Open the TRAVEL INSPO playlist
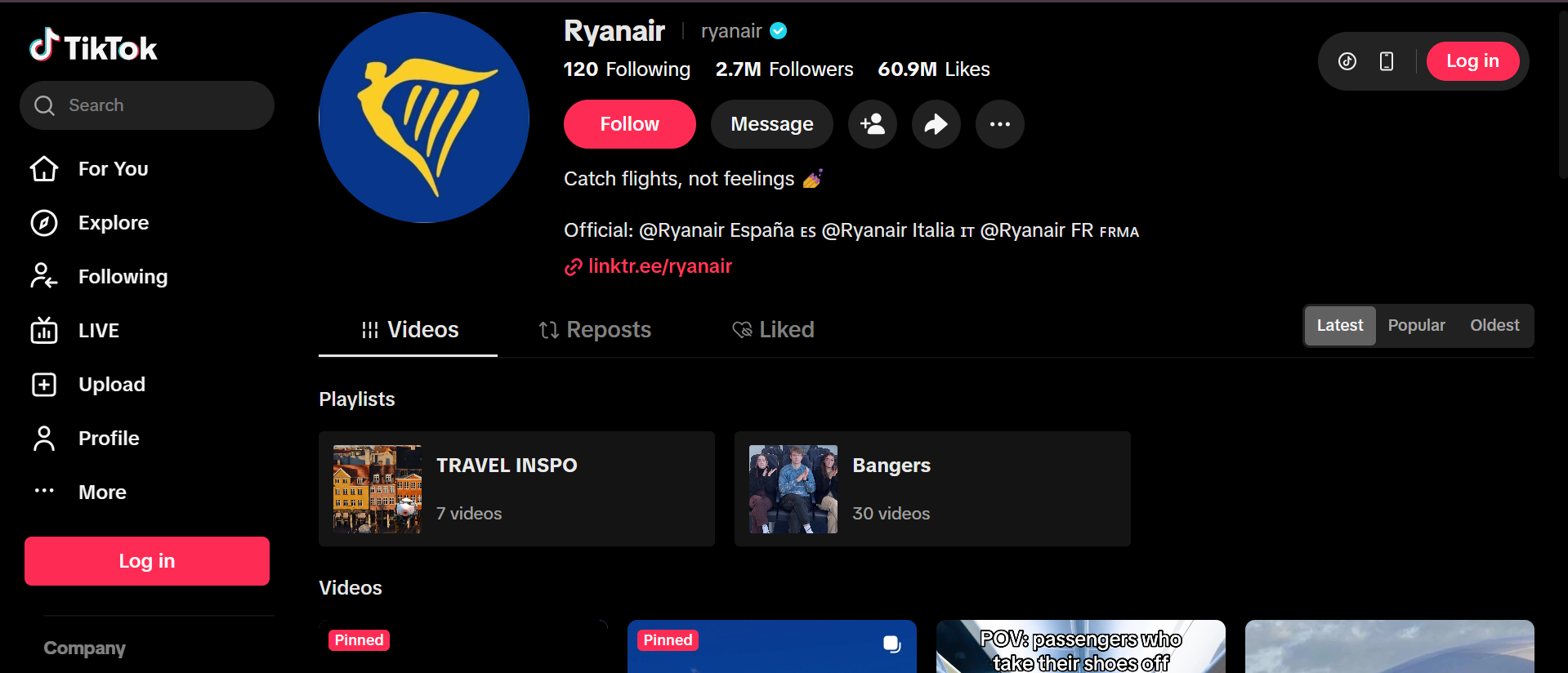This screenshot has height=673, width=1568. tap(516, 489)
